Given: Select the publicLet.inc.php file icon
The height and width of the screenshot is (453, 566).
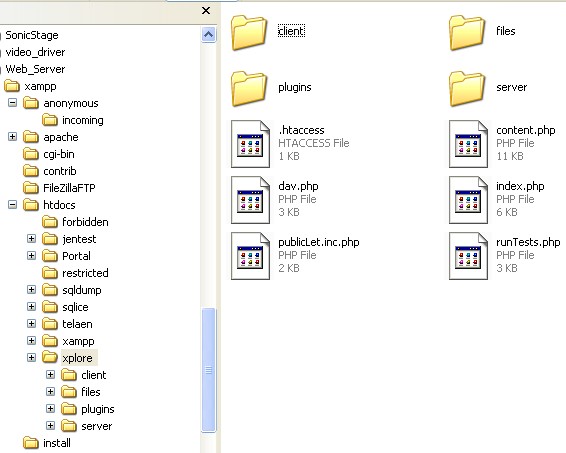Looking at the screenshot, I should point(251,256).
